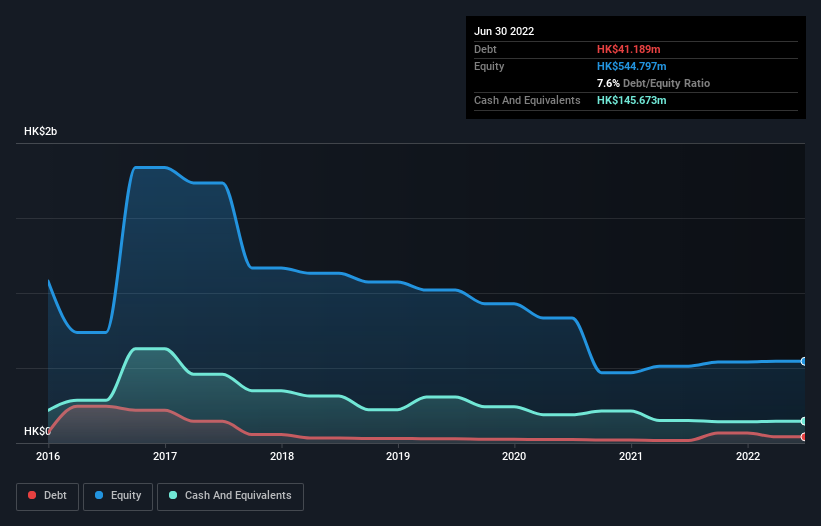
Task: Click the Jun 30 2022 tooltip date
Action: (x=504, y=31)
